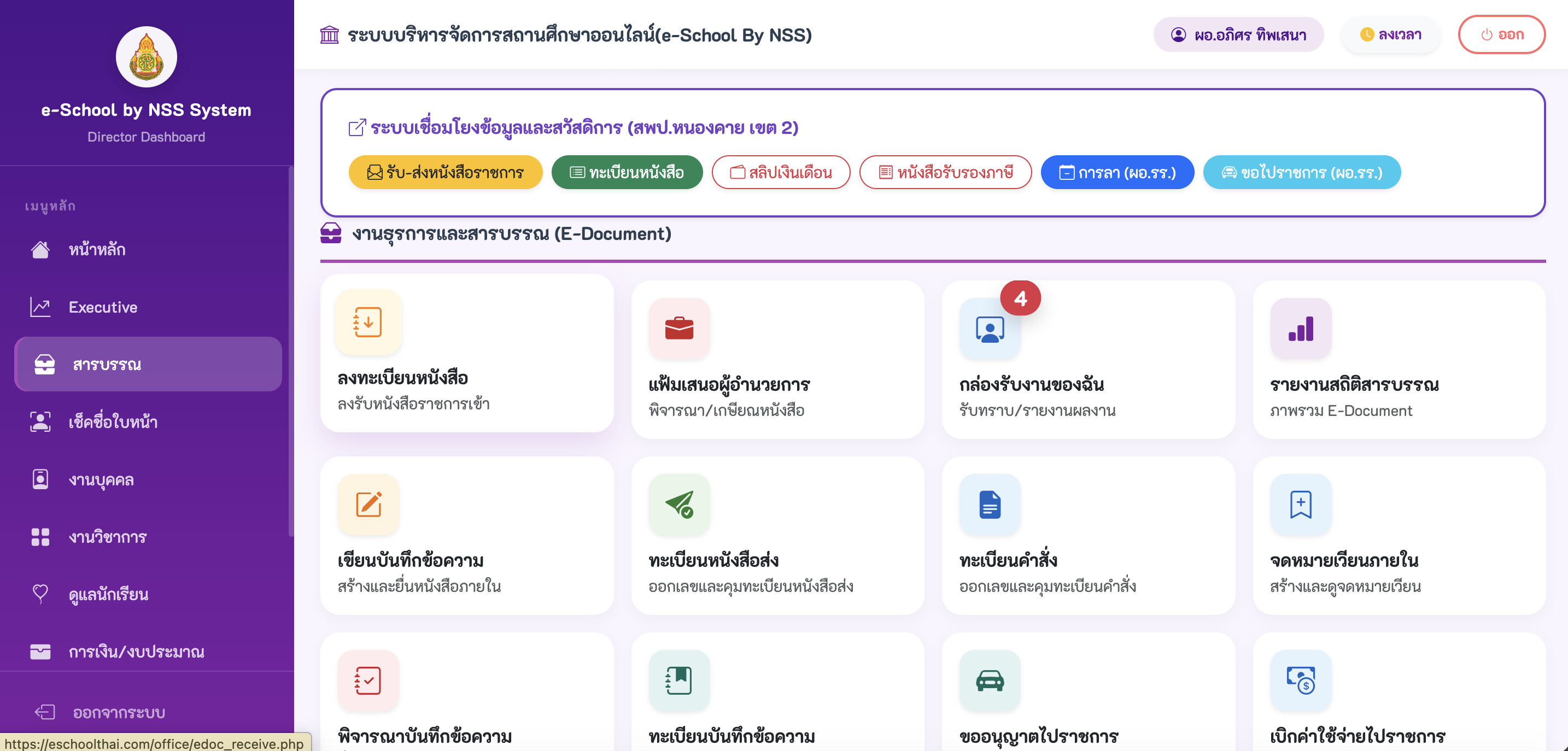Click the heart icon beside ดูแลนักเรียน
Image resolution: width=1568 pixels, height=751 pixels.
tap(40, 594)
